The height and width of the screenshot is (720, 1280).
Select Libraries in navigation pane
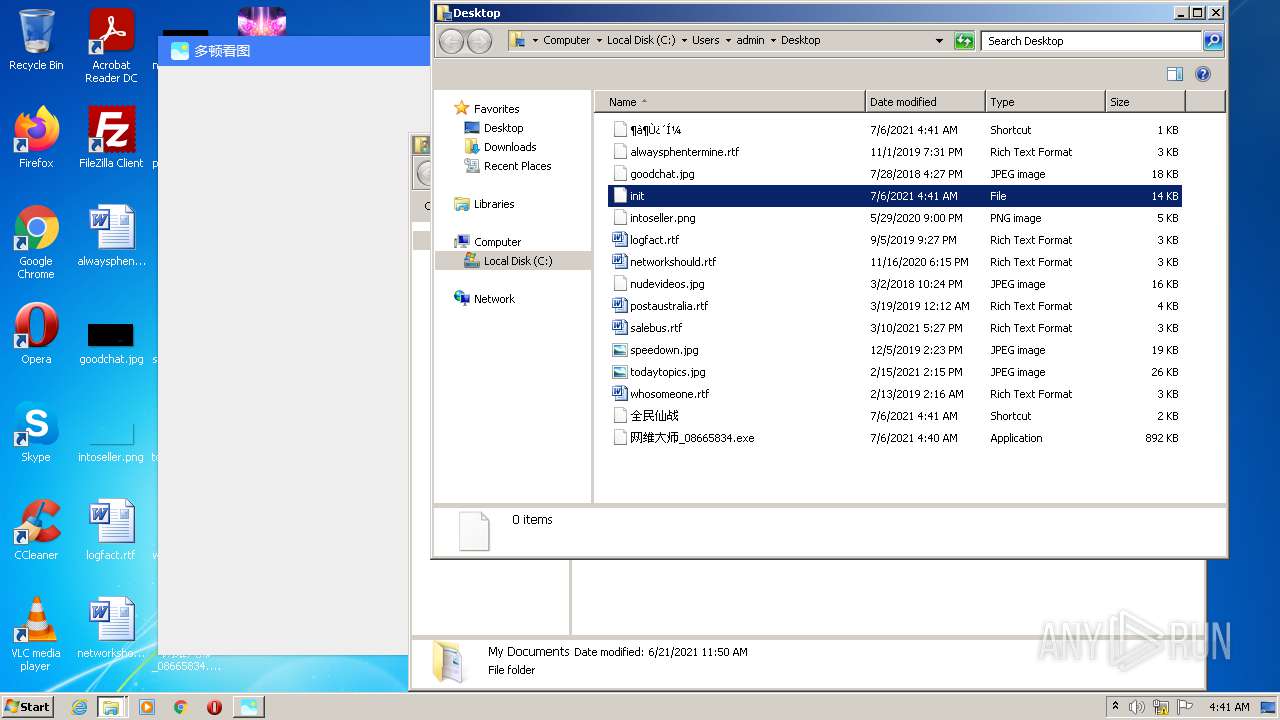click(494, 204)
